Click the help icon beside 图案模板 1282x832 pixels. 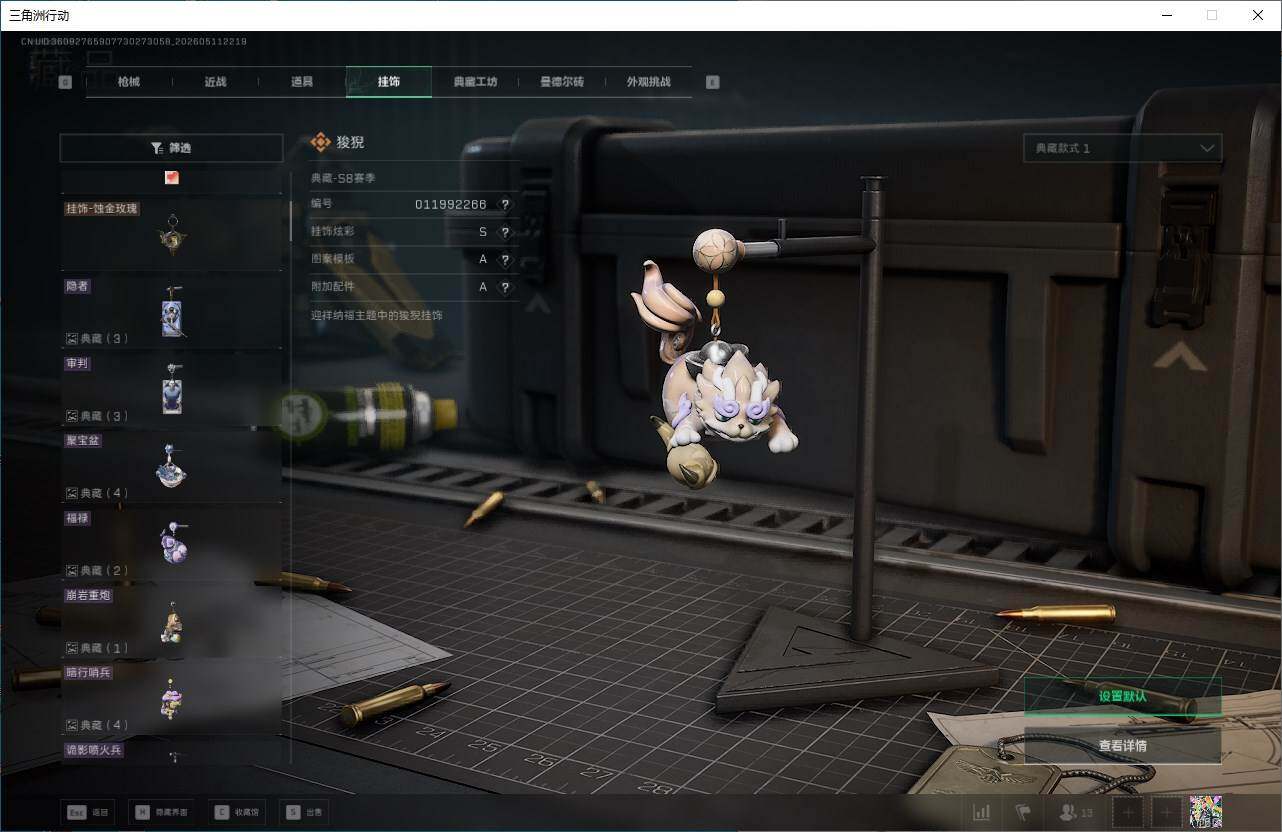[x=505, y=260]
